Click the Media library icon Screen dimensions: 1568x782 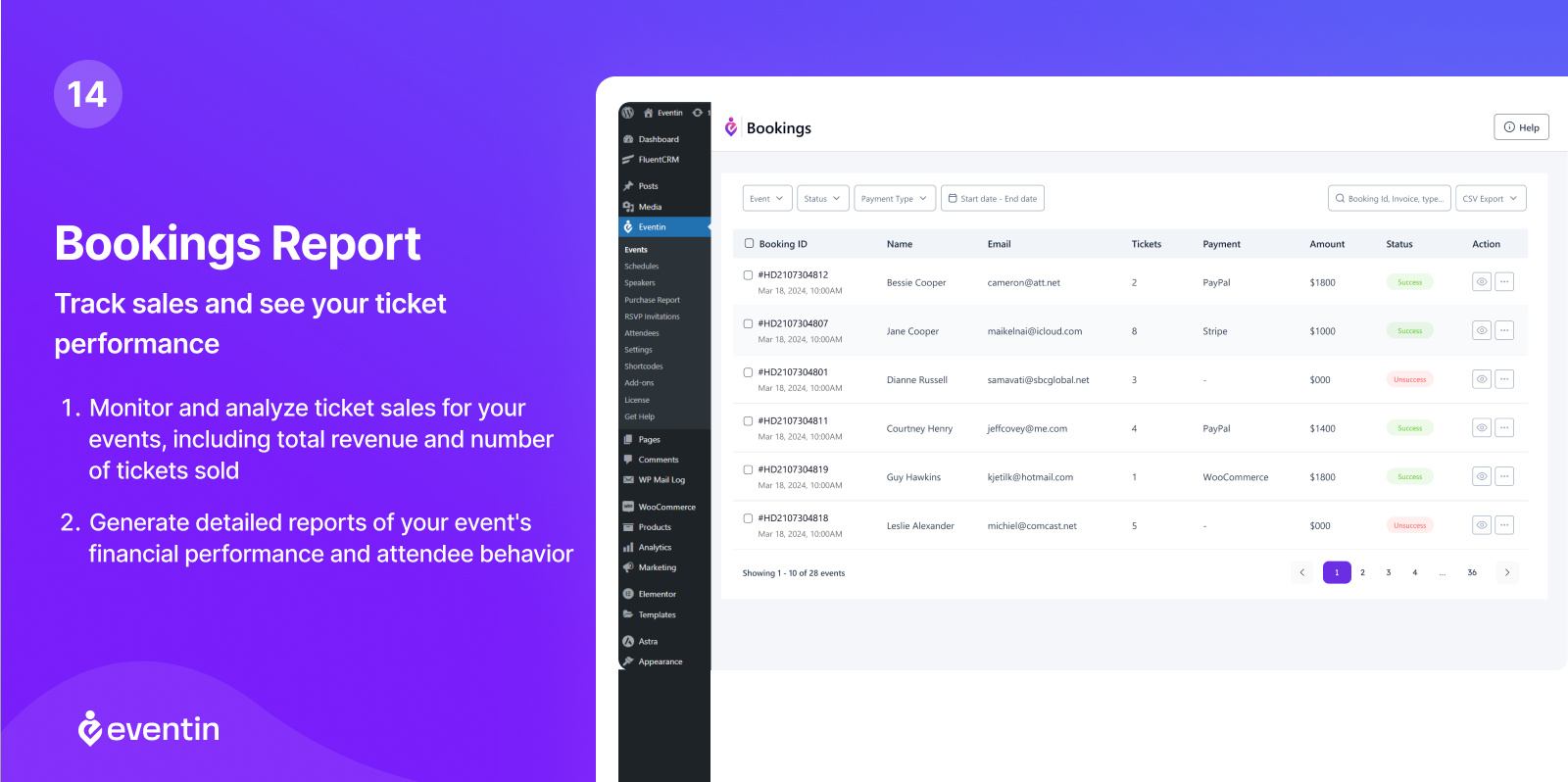click(628, 207)
